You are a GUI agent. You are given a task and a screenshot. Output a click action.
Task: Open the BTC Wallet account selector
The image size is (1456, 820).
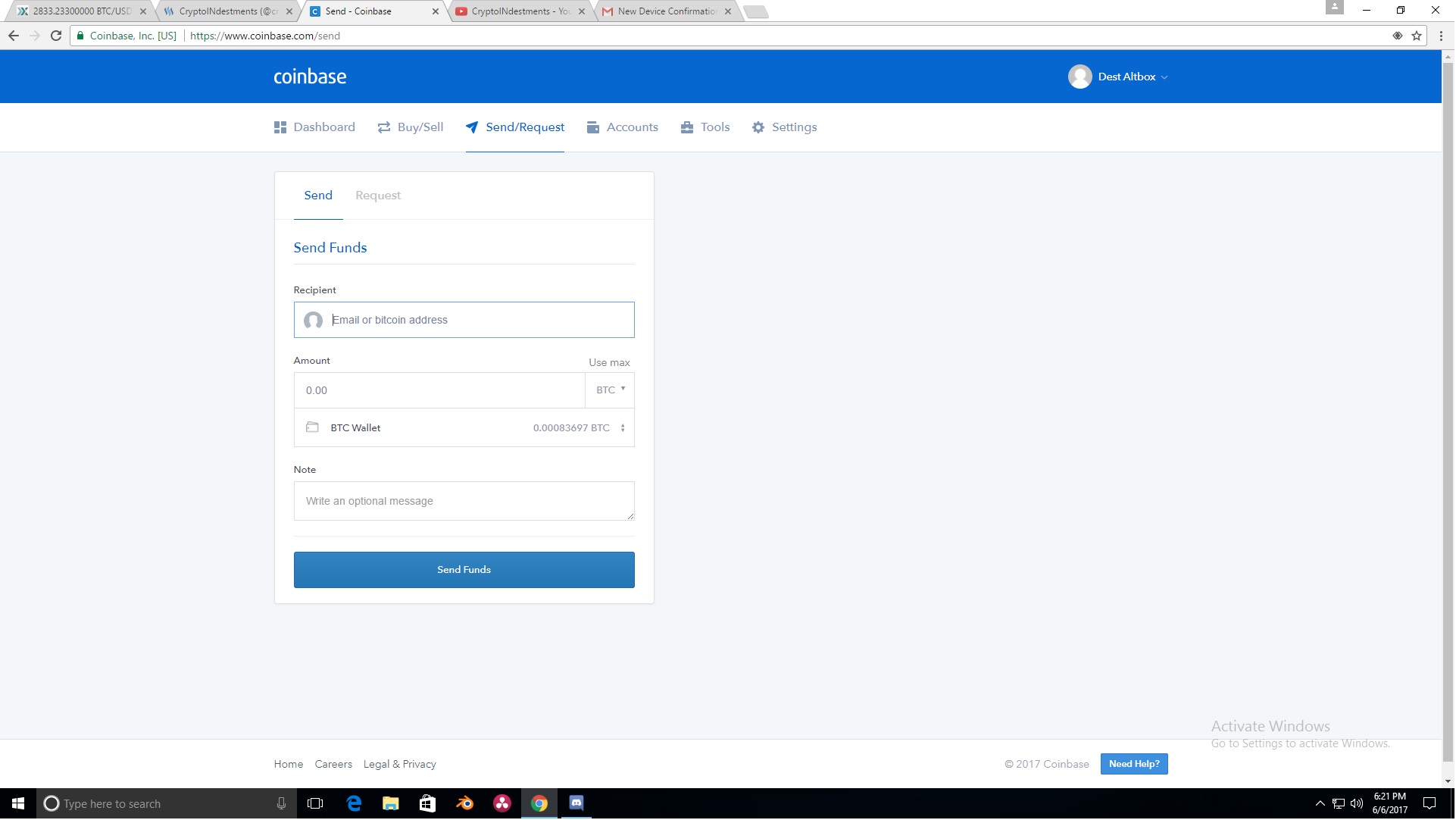coord(464,428)
